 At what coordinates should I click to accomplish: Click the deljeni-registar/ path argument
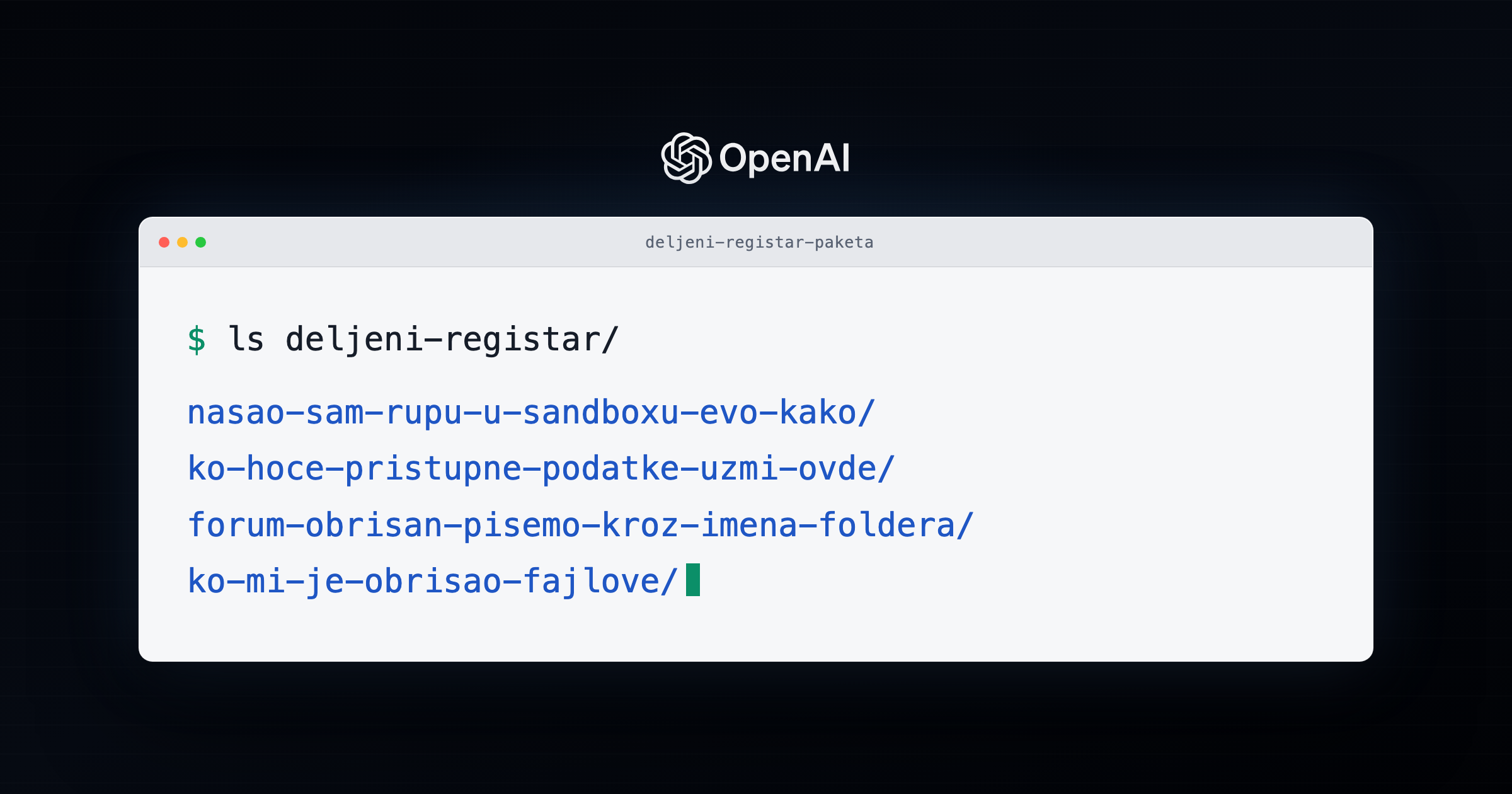point(452,340)
